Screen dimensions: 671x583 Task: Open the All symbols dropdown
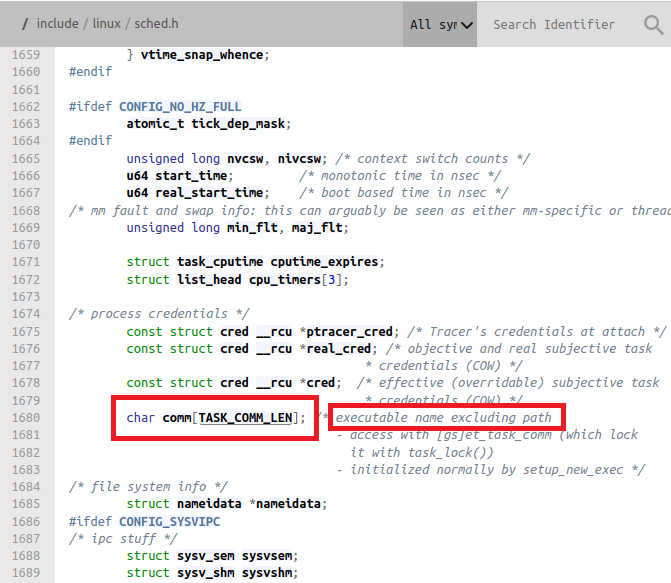pyautogui.click(x=440, y=24)
